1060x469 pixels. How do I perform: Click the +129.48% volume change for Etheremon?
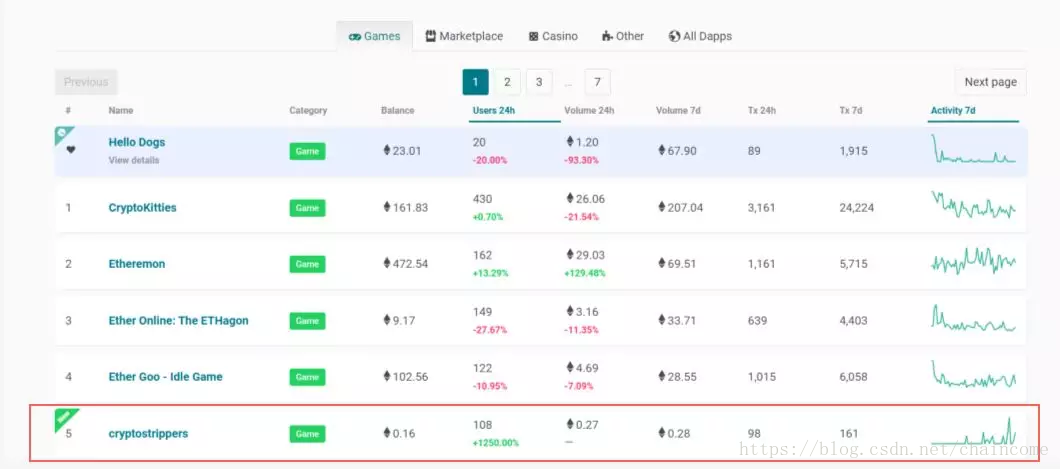[x=585, y=273]
